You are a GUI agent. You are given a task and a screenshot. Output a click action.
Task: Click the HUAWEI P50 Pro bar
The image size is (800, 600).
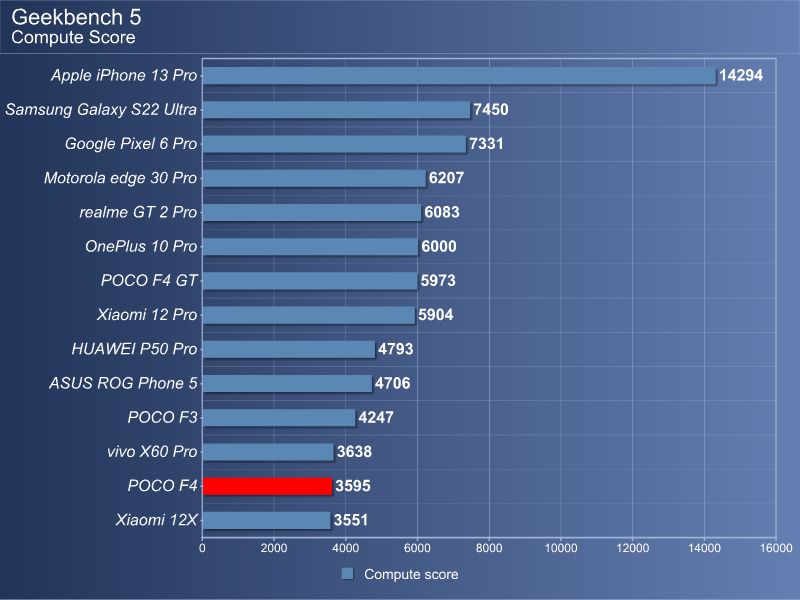289,349
